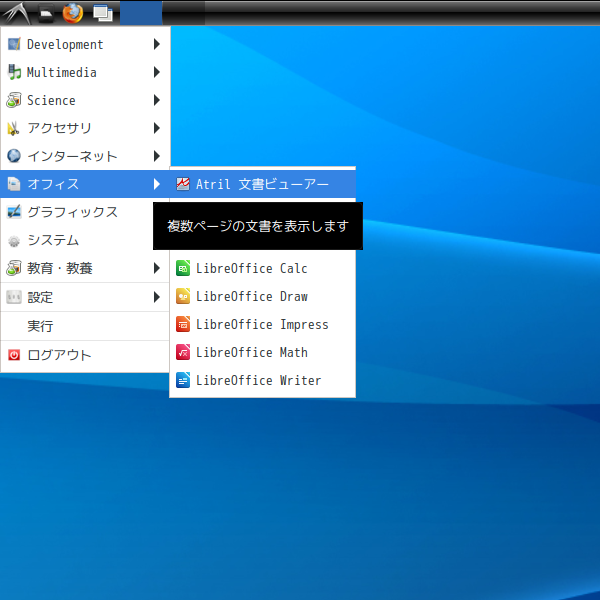
Task: Click the orange LibreOffice Impress icon
Action: [183, 324]
